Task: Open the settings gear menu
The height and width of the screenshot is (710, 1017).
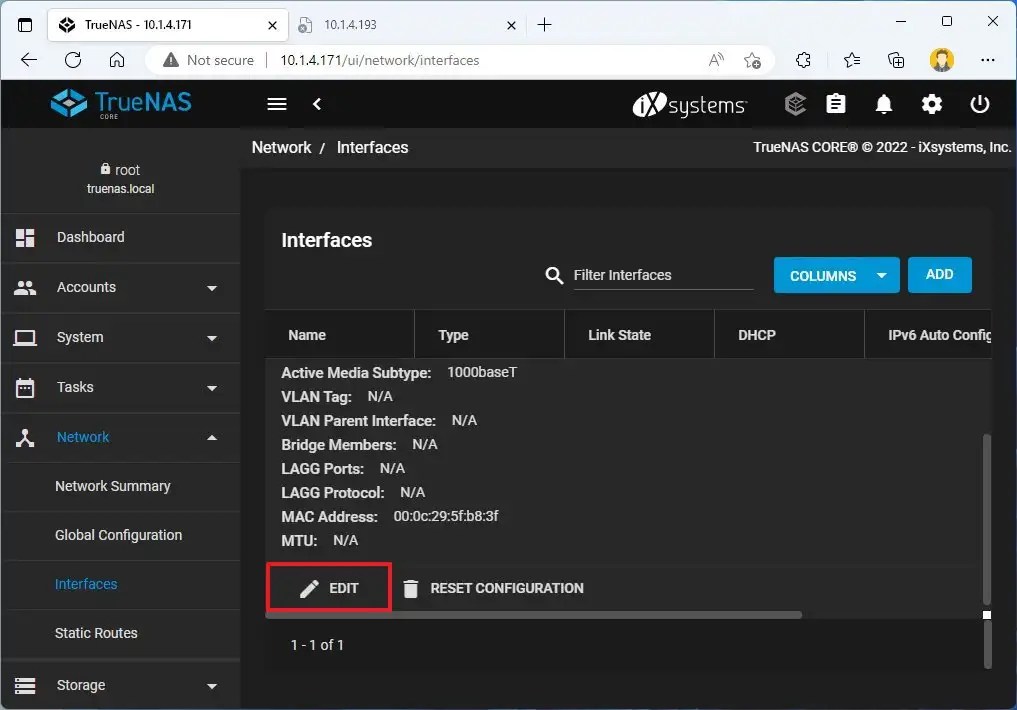Action: tap(932, 104)
